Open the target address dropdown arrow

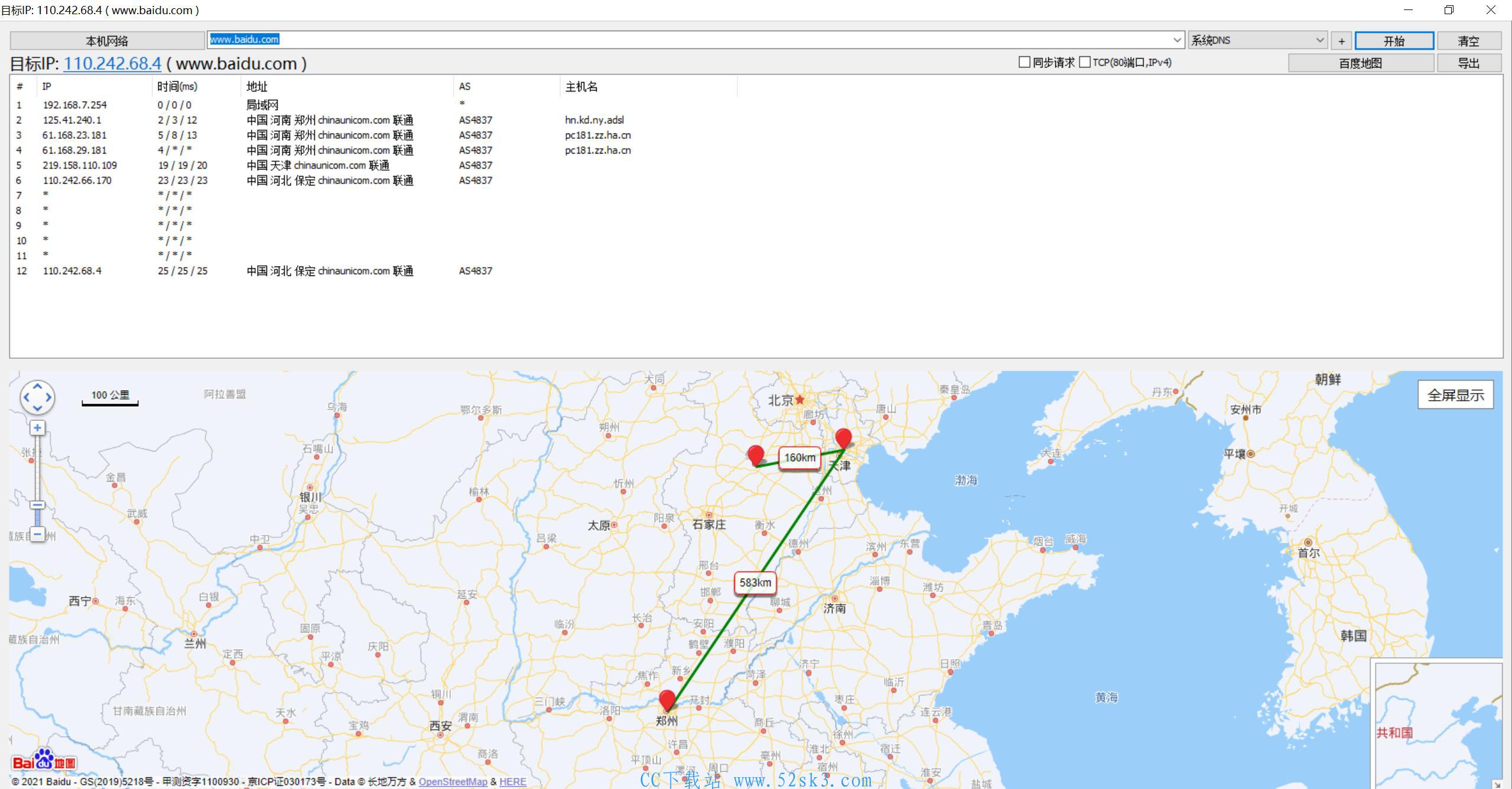1177,40
